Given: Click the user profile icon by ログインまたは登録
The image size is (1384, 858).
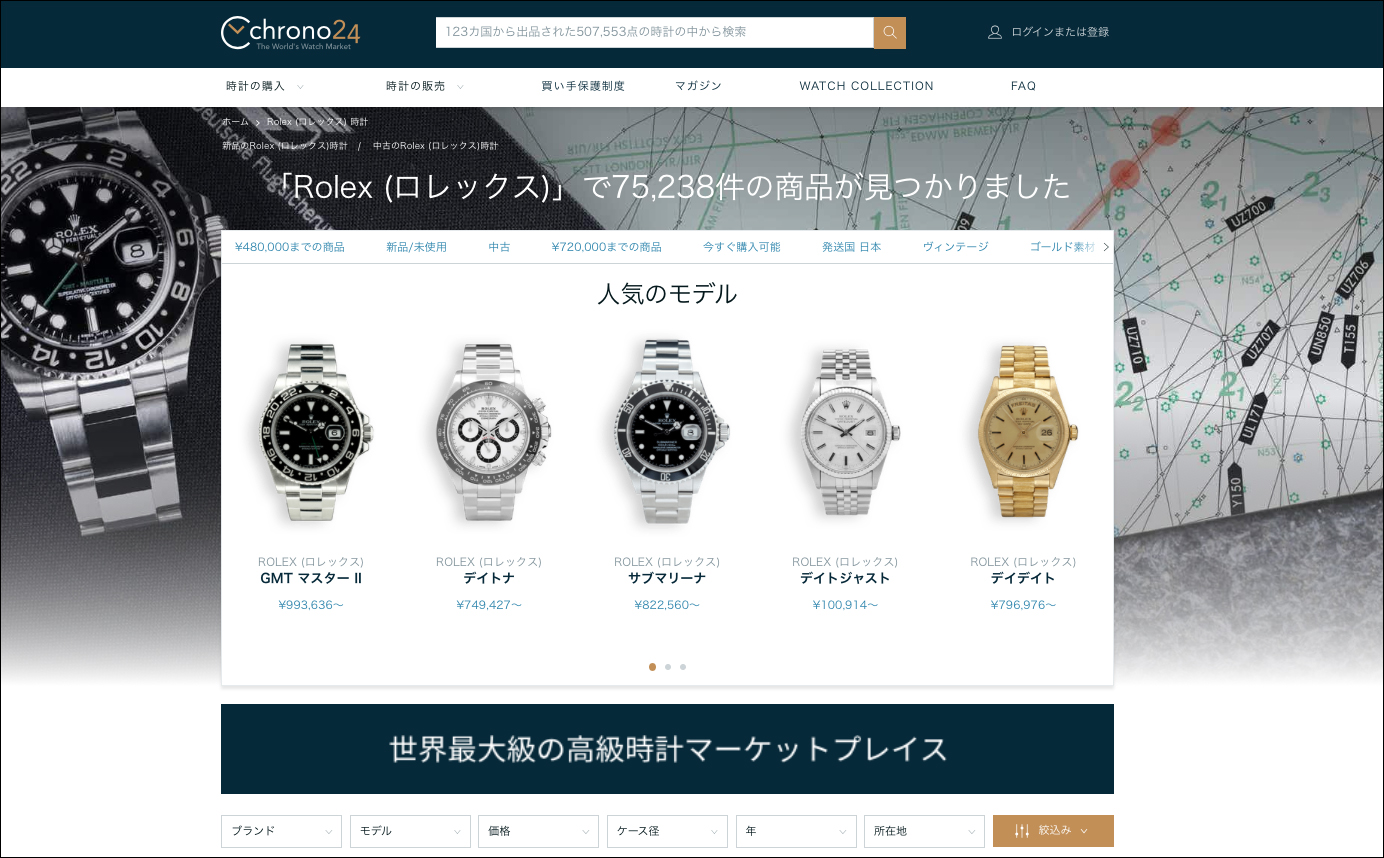Looking at the screenshot, I should point(994,32).
